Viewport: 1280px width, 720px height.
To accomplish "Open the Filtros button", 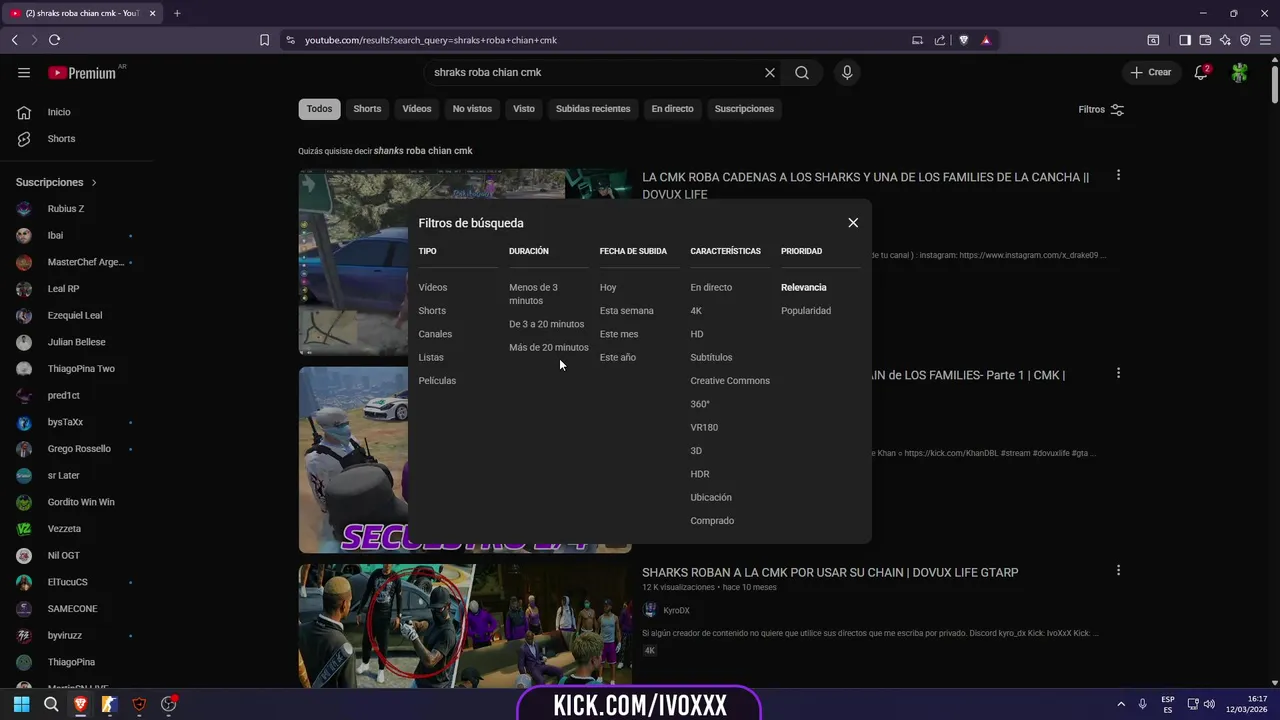I will click(x=1101, y=110).
